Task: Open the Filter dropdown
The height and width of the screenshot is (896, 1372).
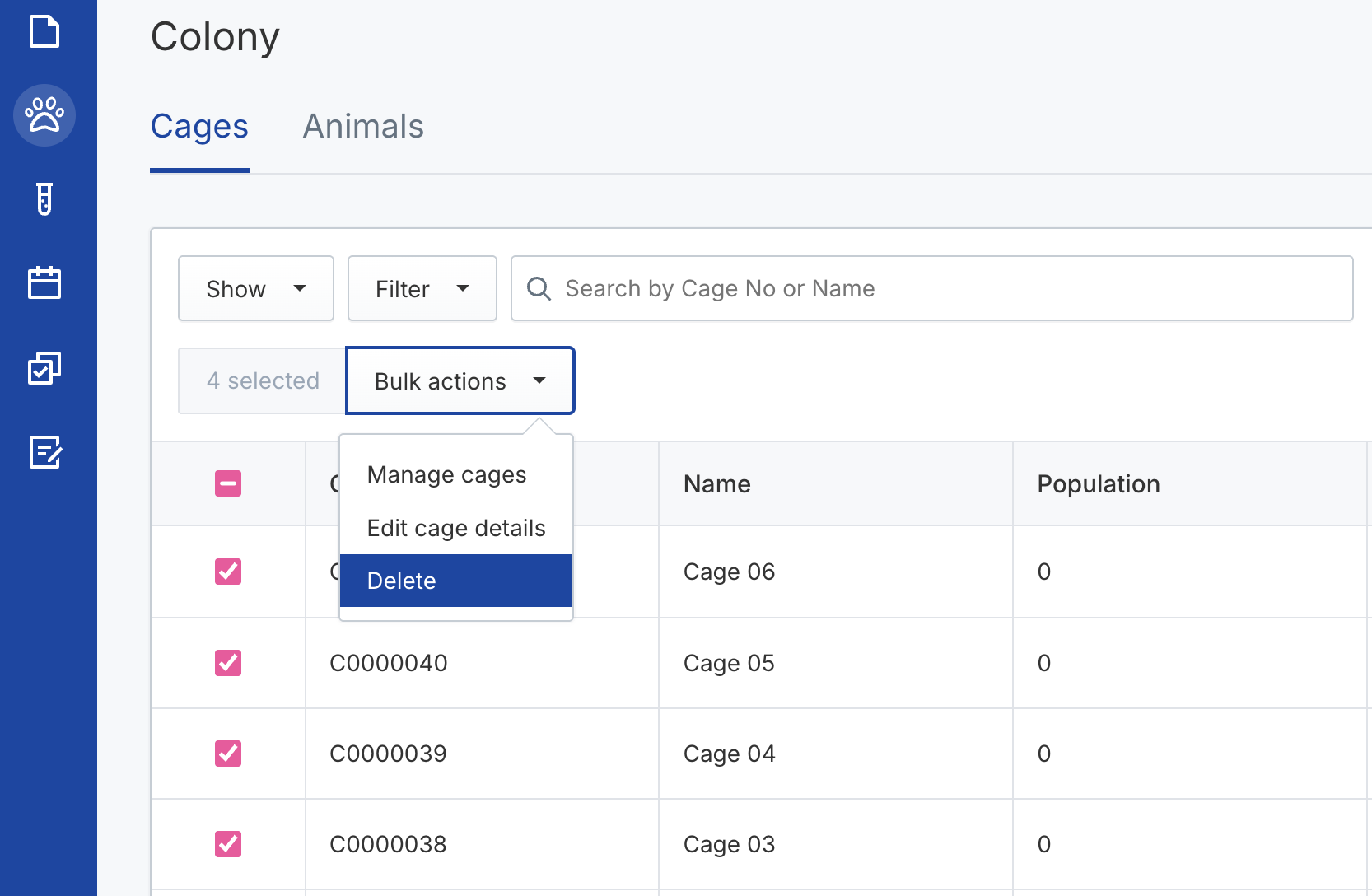Action: (422, 289)
